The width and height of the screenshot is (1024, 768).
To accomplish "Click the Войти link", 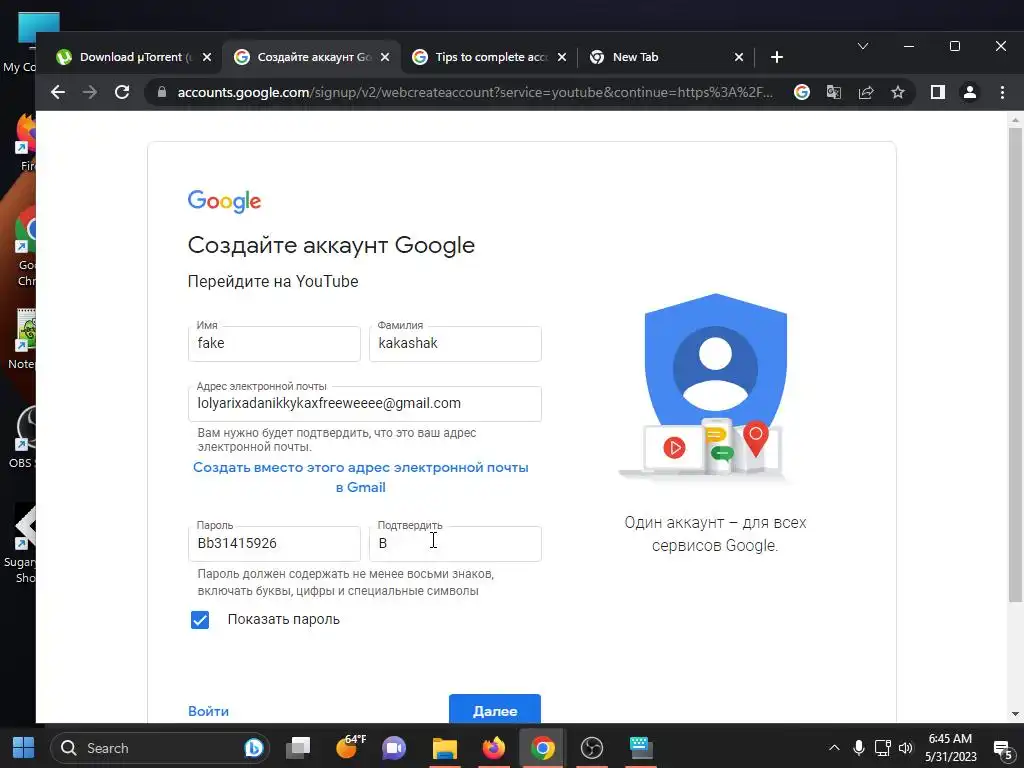I will [208, 711].
